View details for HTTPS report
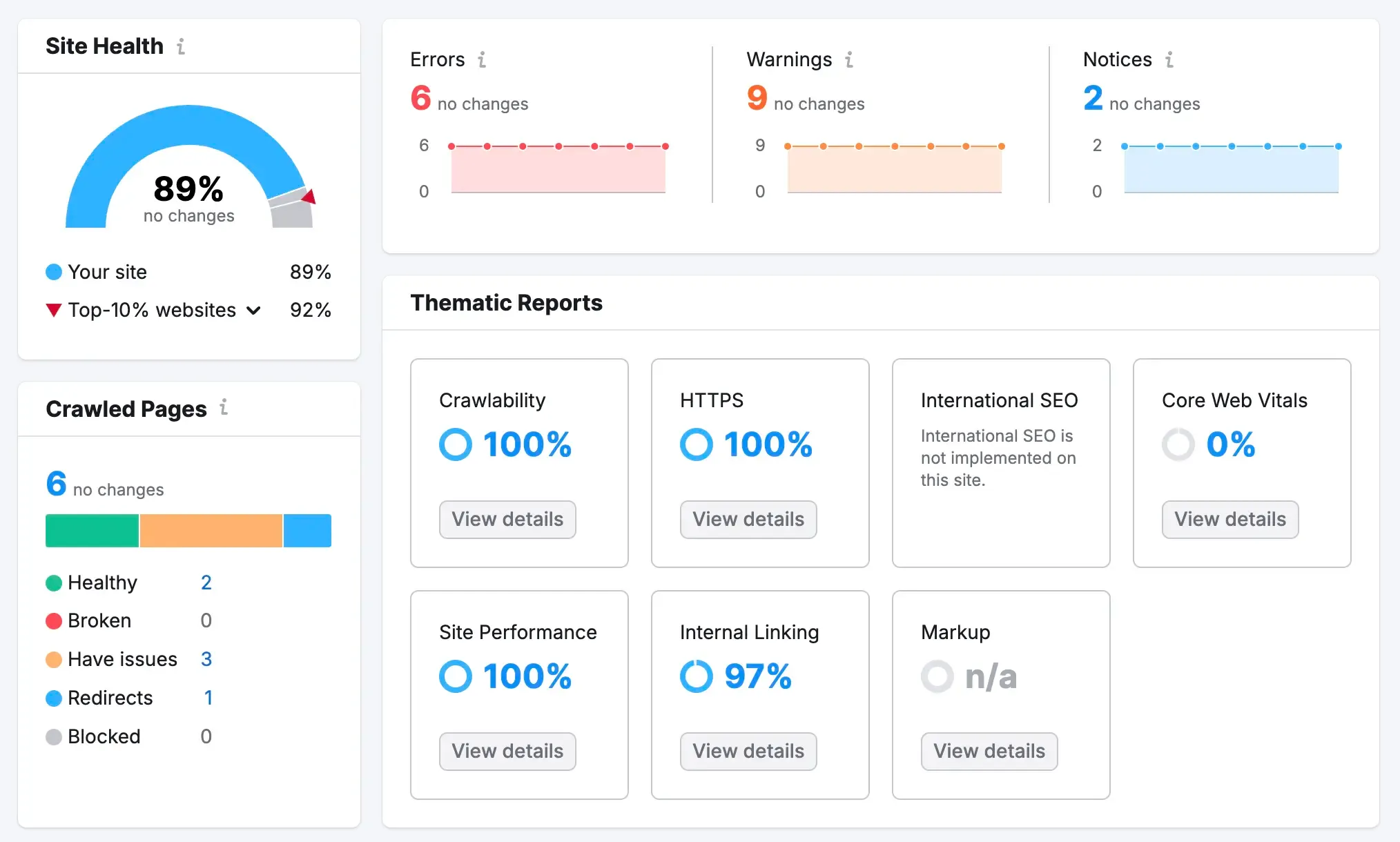1400x842 pixels. click(748, 520)
